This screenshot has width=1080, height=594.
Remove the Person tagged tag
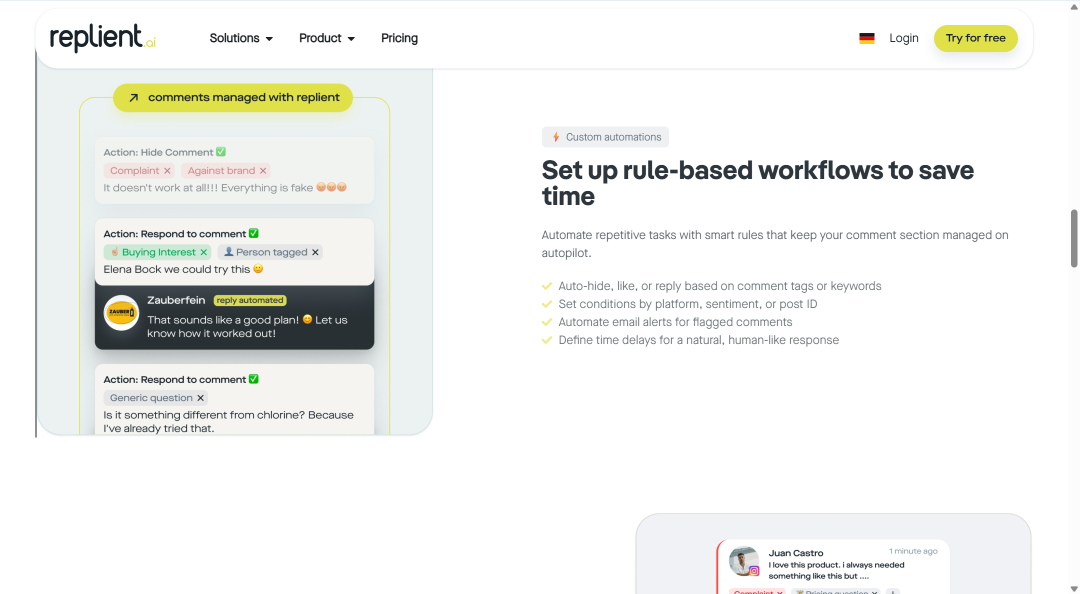click(x=315, y=252)
